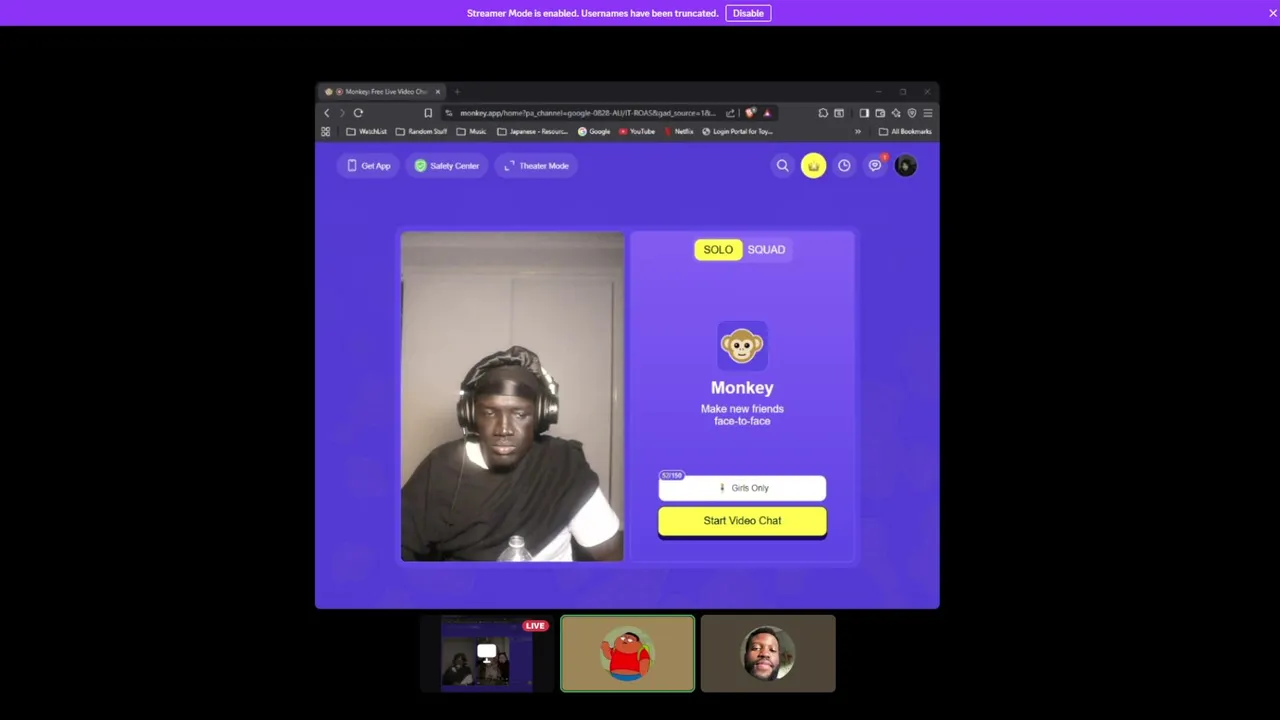Open the Netflix bookmark
The height and width of the screenshot is (720, 1280).
point(678,132)
